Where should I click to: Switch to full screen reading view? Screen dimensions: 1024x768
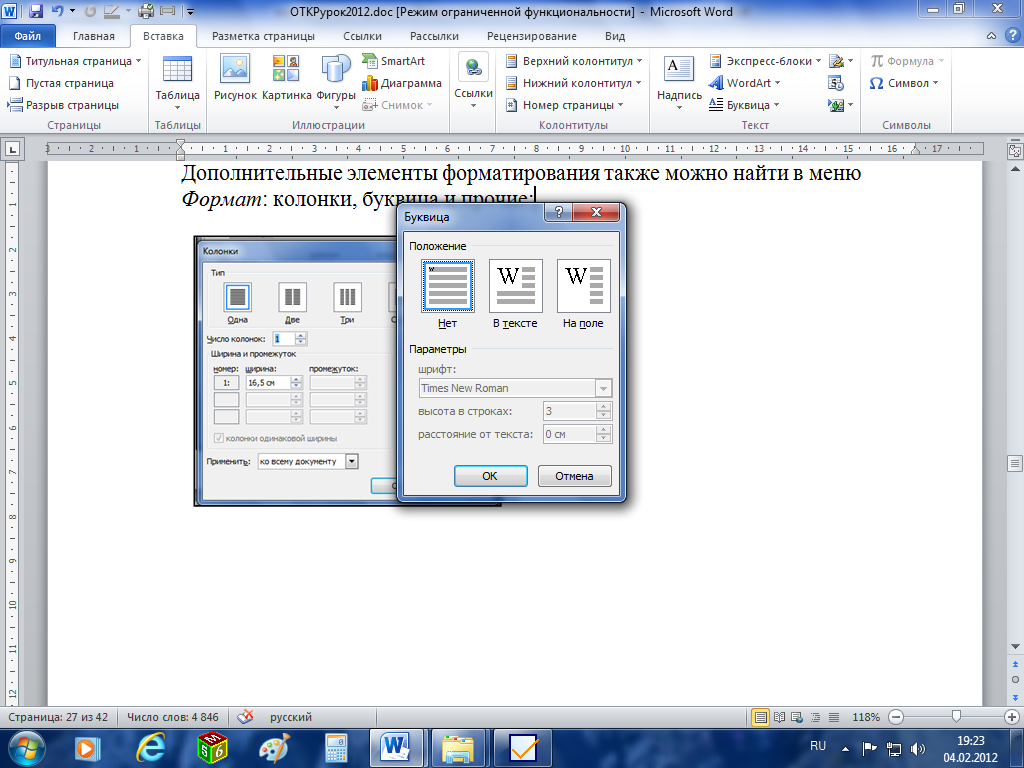coord(779,717)
